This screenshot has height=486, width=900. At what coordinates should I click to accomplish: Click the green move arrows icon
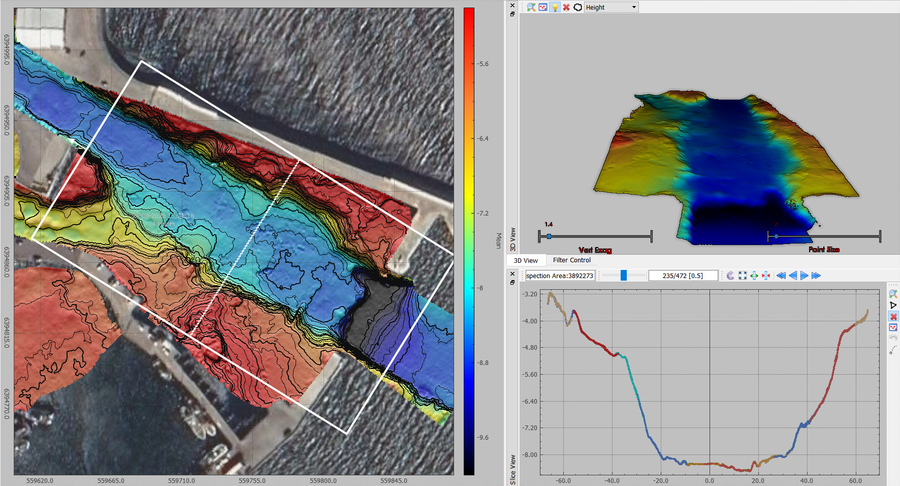pyautogui.click(x=753, y=275)
